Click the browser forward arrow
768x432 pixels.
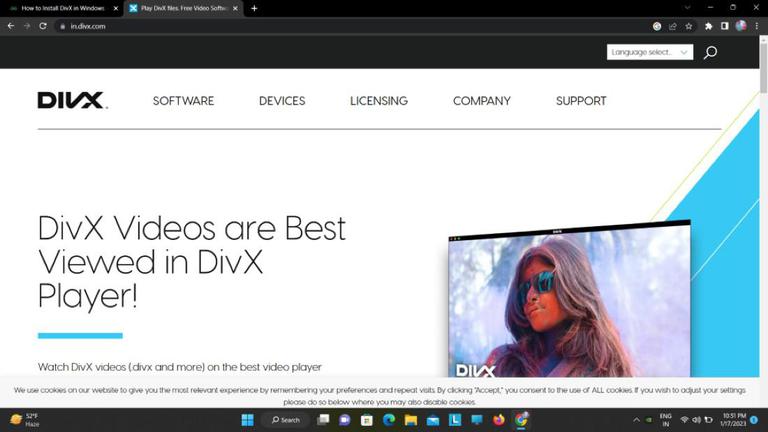coord(27,26)
